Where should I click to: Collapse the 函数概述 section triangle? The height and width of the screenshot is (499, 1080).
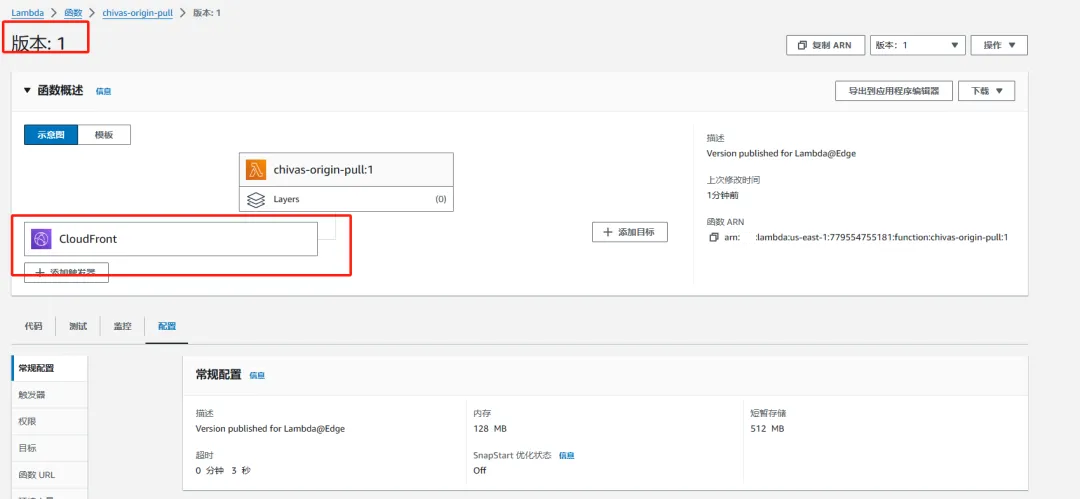[27, 90]
